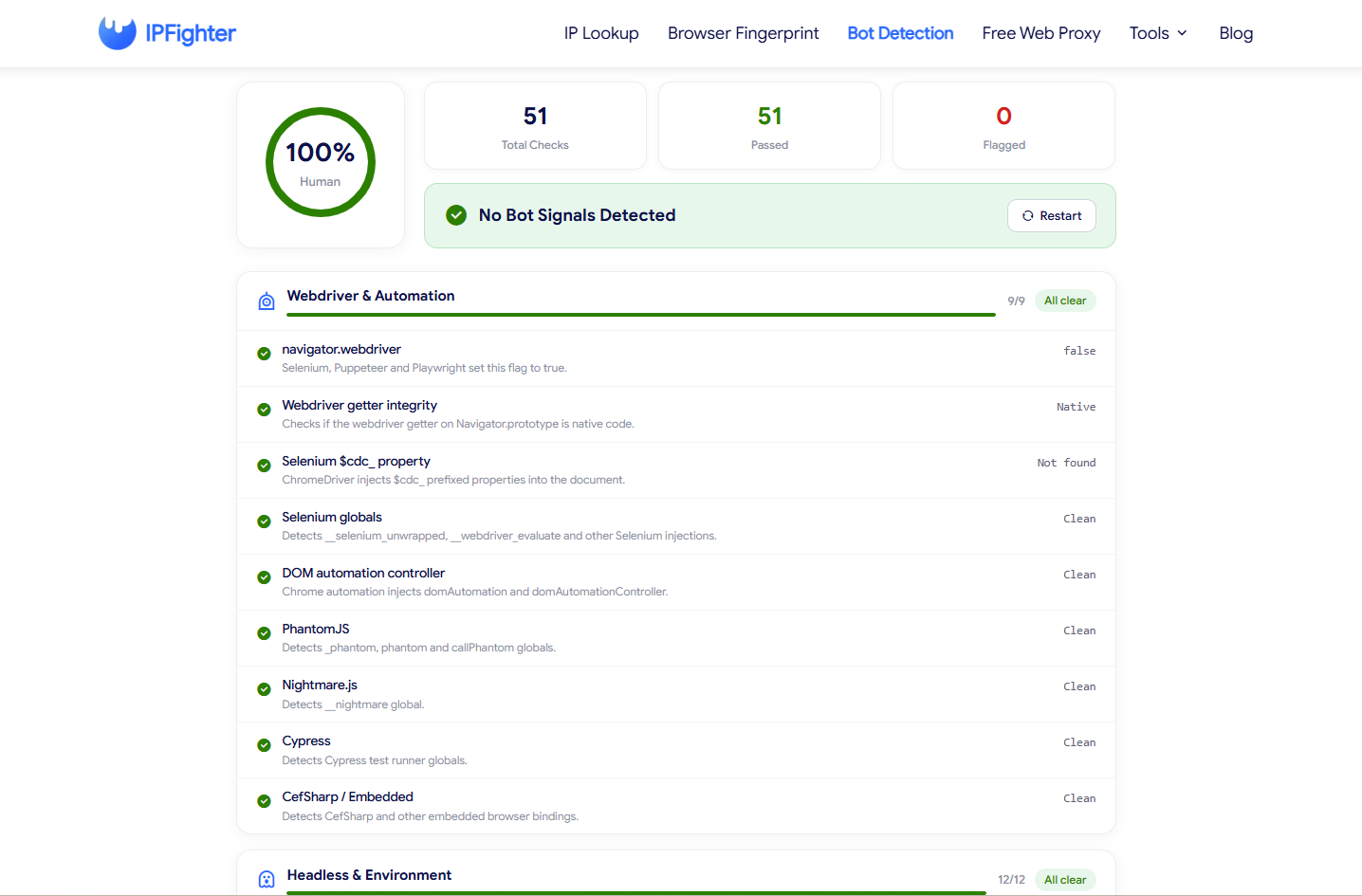Screen dimensions: 1362x896
Task: Click the 'Clean' value in Nightmare.js row
Action: [x=1079, y=686]
